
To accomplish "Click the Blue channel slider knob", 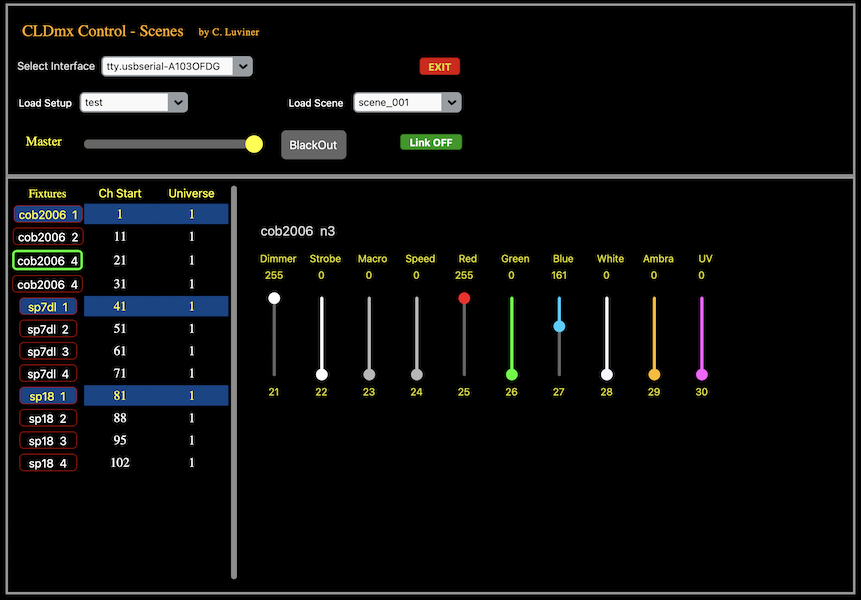I will 559,326.
